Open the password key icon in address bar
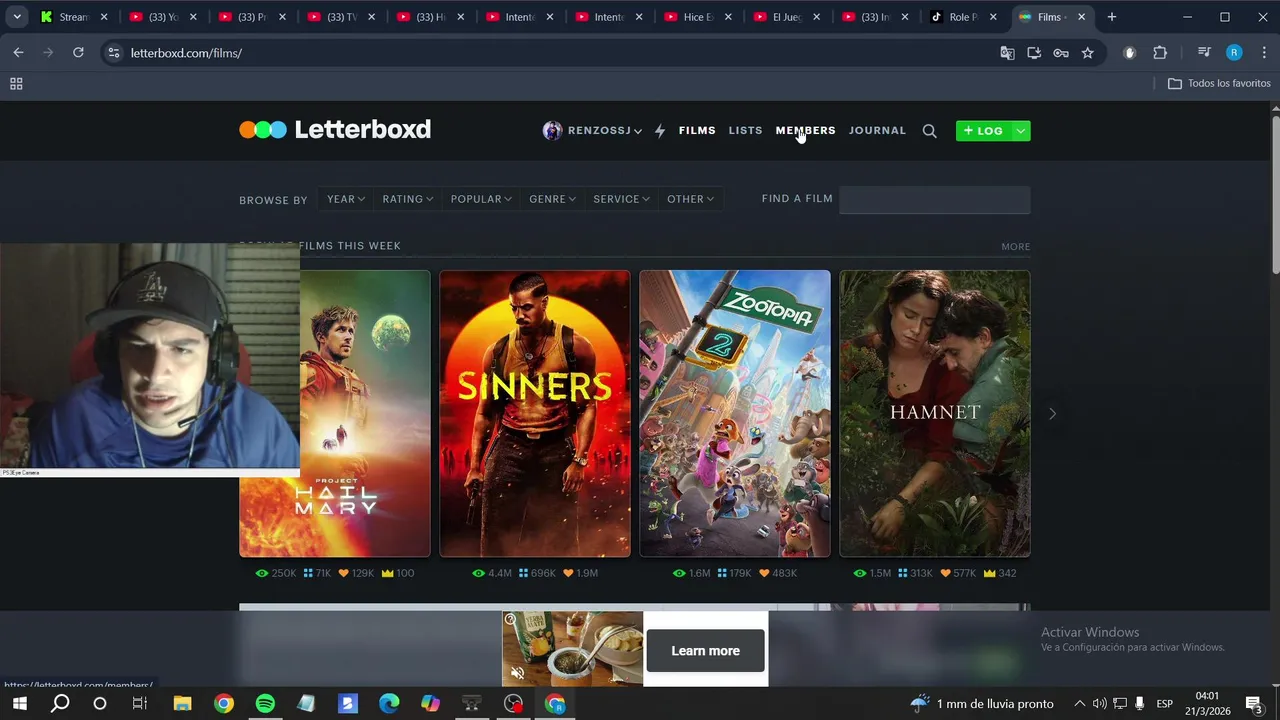 [x=1061, y=53]
